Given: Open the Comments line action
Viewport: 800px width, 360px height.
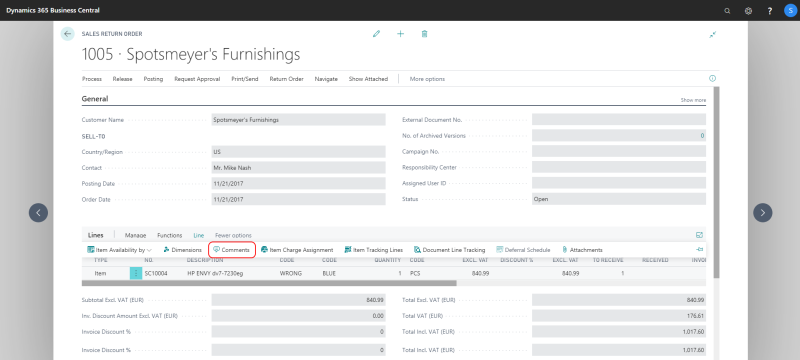Looking at the screenshot, I should (x=232, y=250).
